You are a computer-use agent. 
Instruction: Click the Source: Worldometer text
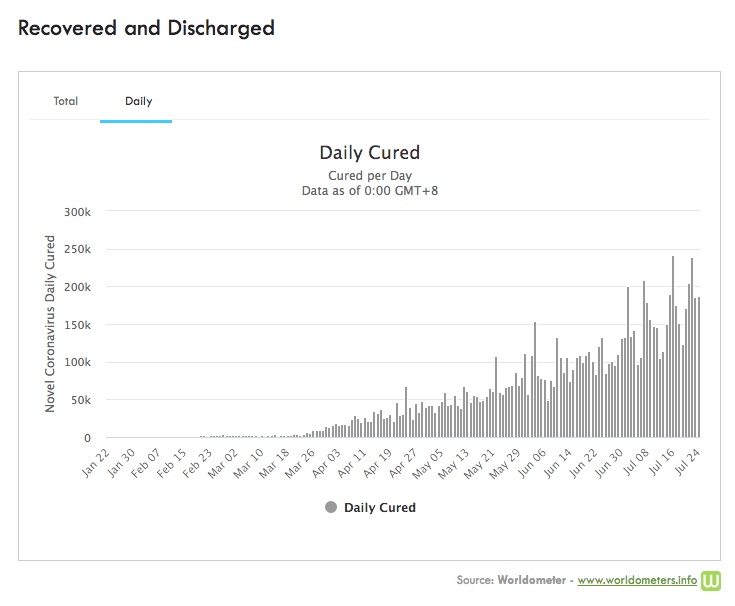(512, 580)
